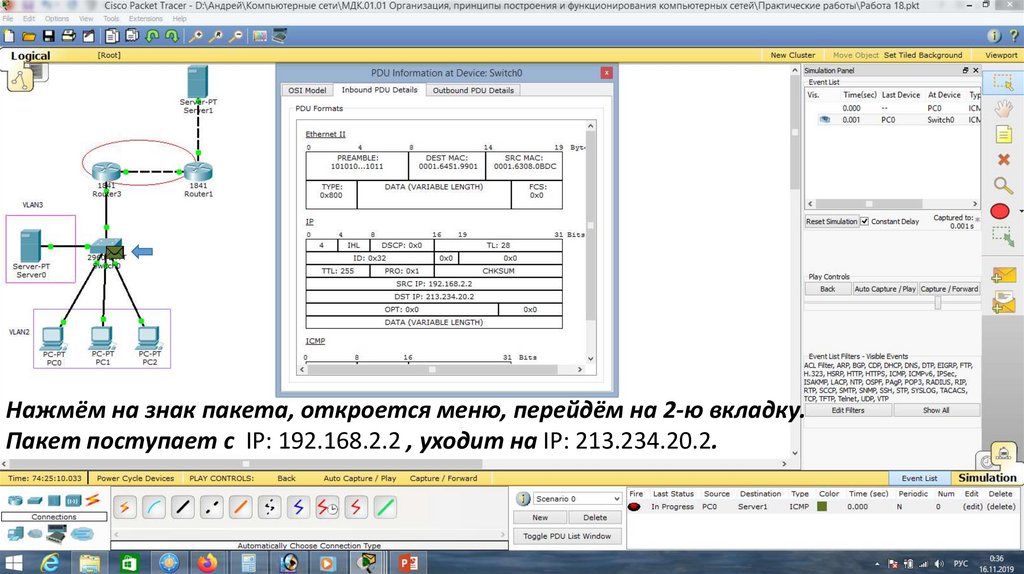Open the red draw-shape tool dropdown arrow
The height and width of the screenshot is (574, 1024).
click(1020, 211)
